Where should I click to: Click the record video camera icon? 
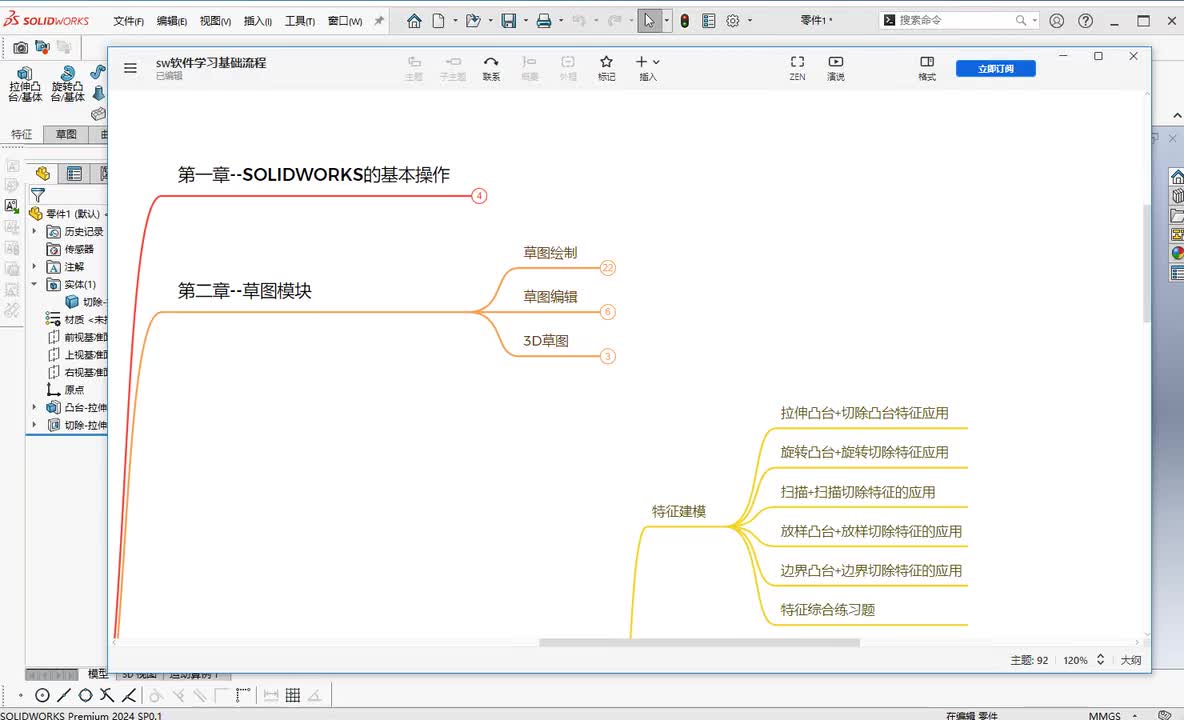point(42,48)
